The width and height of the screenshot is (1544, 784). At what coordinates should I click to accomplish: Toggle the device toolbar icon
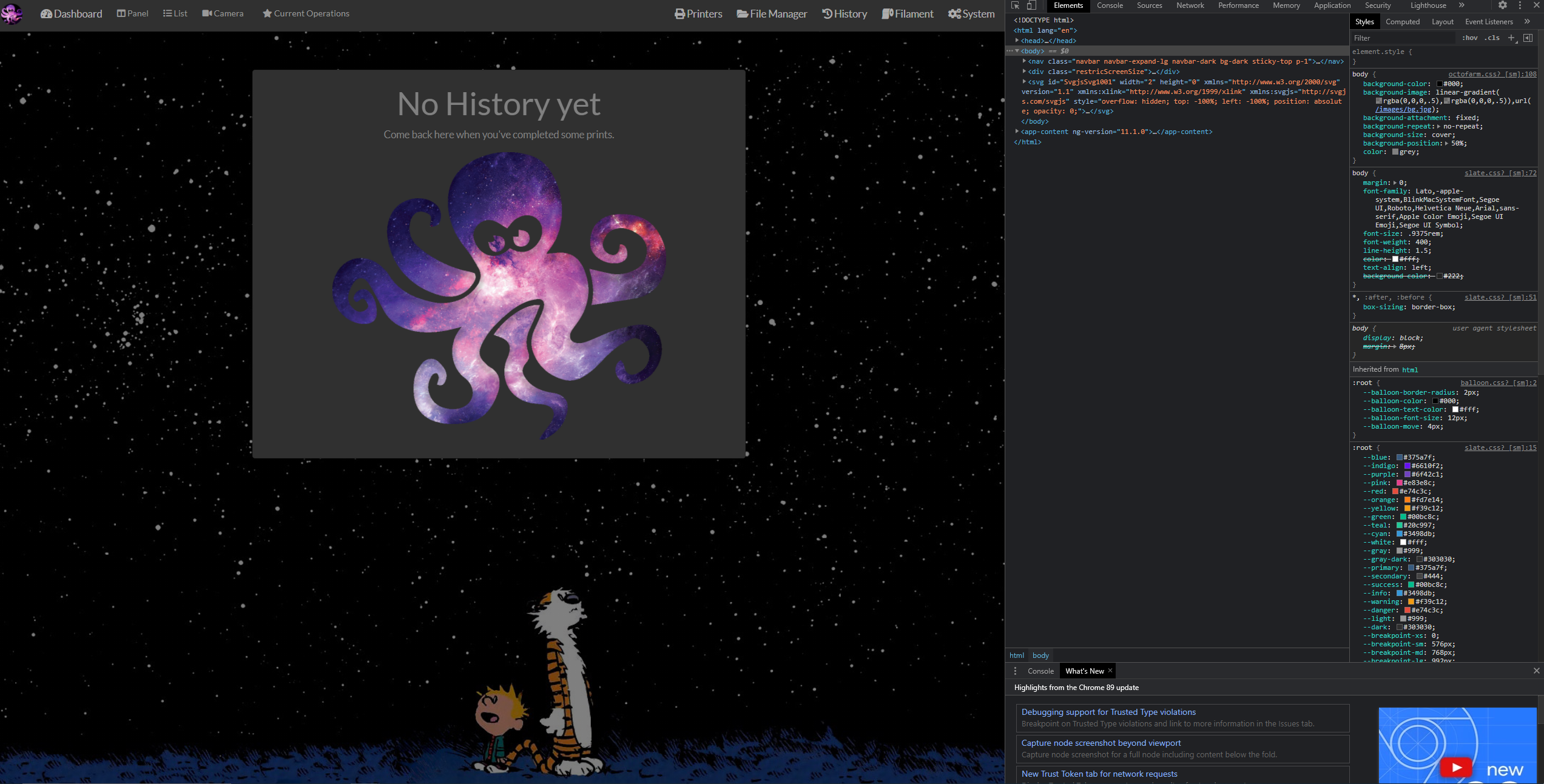coord(1031,5)
